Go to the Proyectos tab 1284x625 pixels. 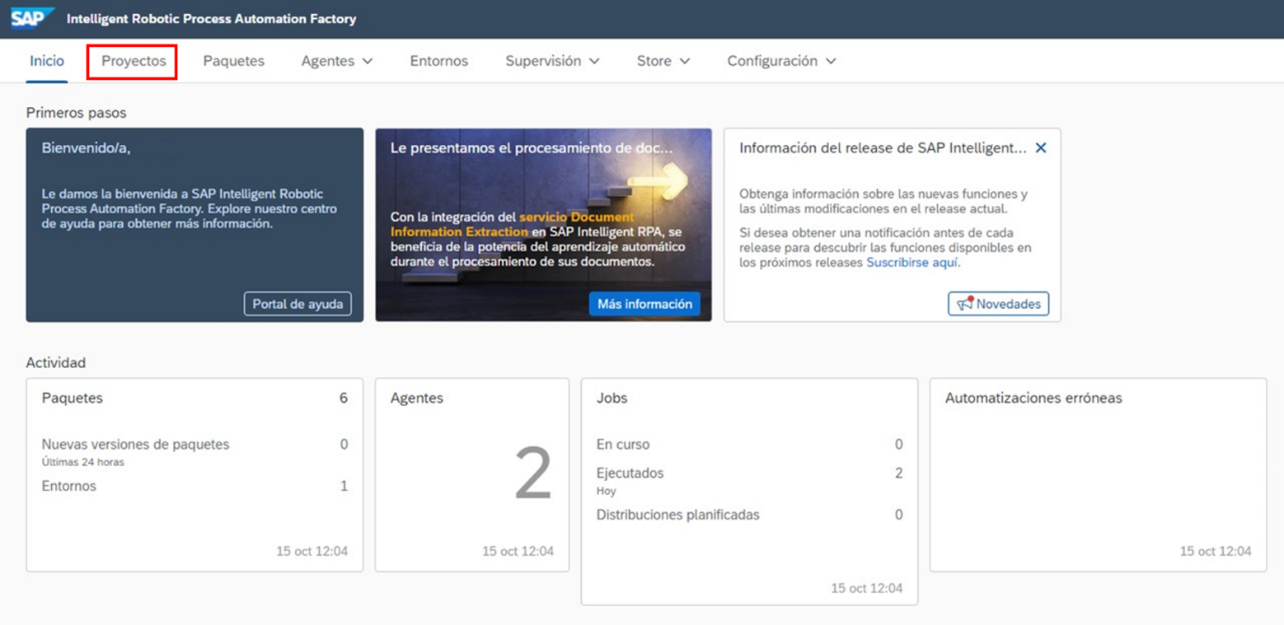[x=133, y=61]
